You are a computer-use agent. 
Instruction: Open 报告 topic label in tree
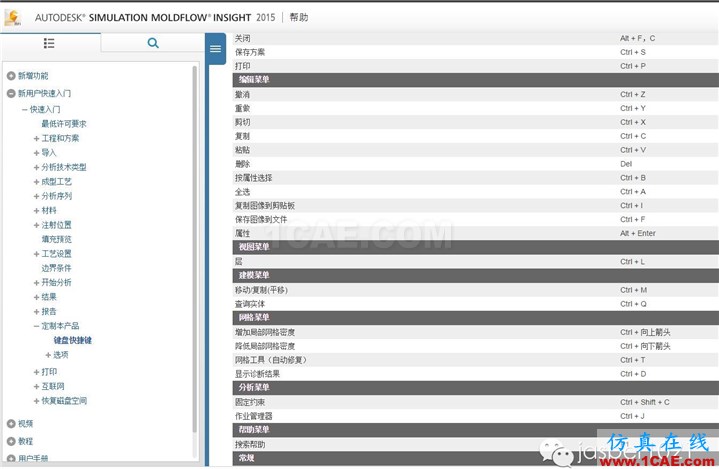click(x=49, y=312)
